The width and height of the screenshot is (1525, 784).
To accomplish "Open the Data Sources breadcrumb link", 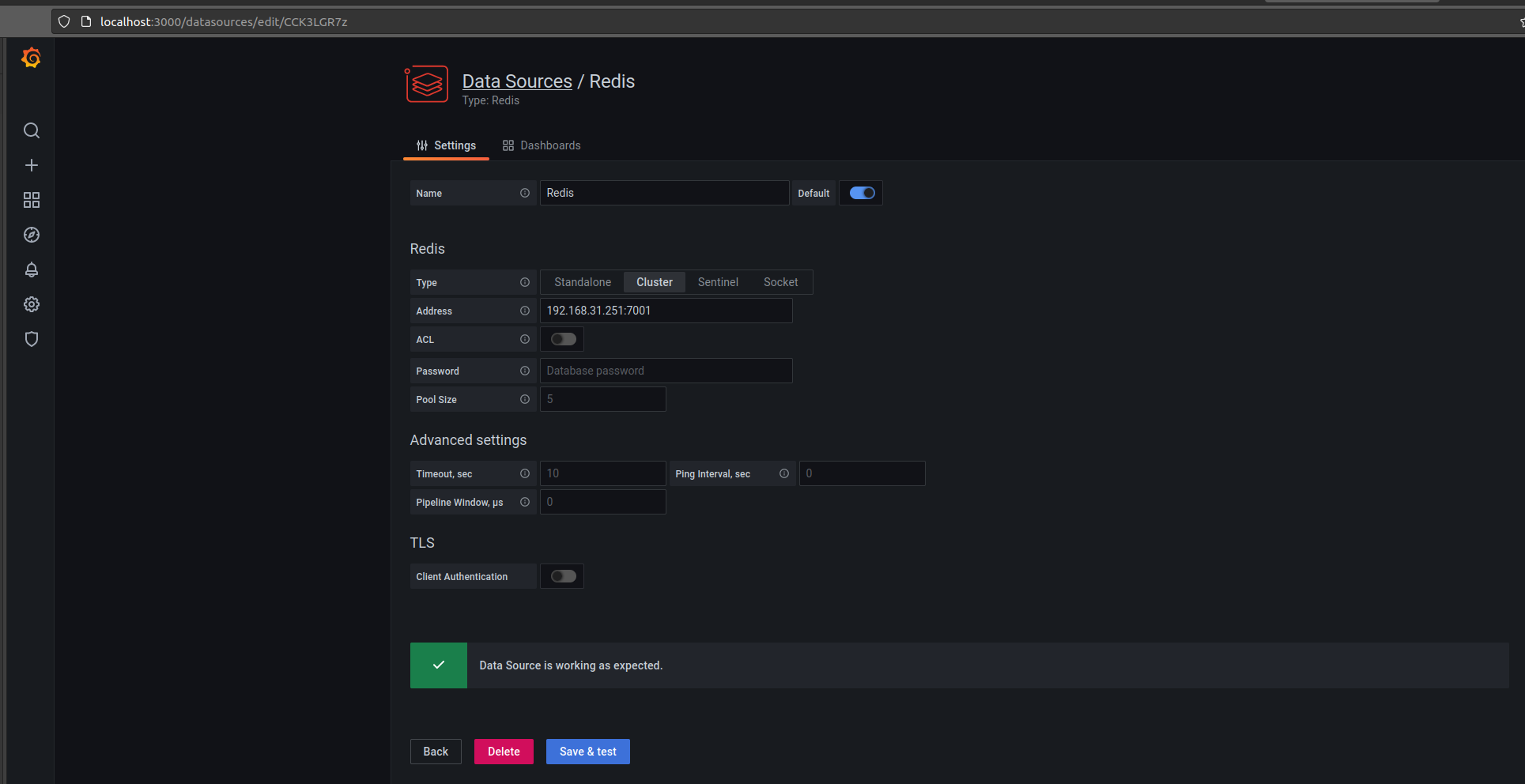I will tap(517, 81).
